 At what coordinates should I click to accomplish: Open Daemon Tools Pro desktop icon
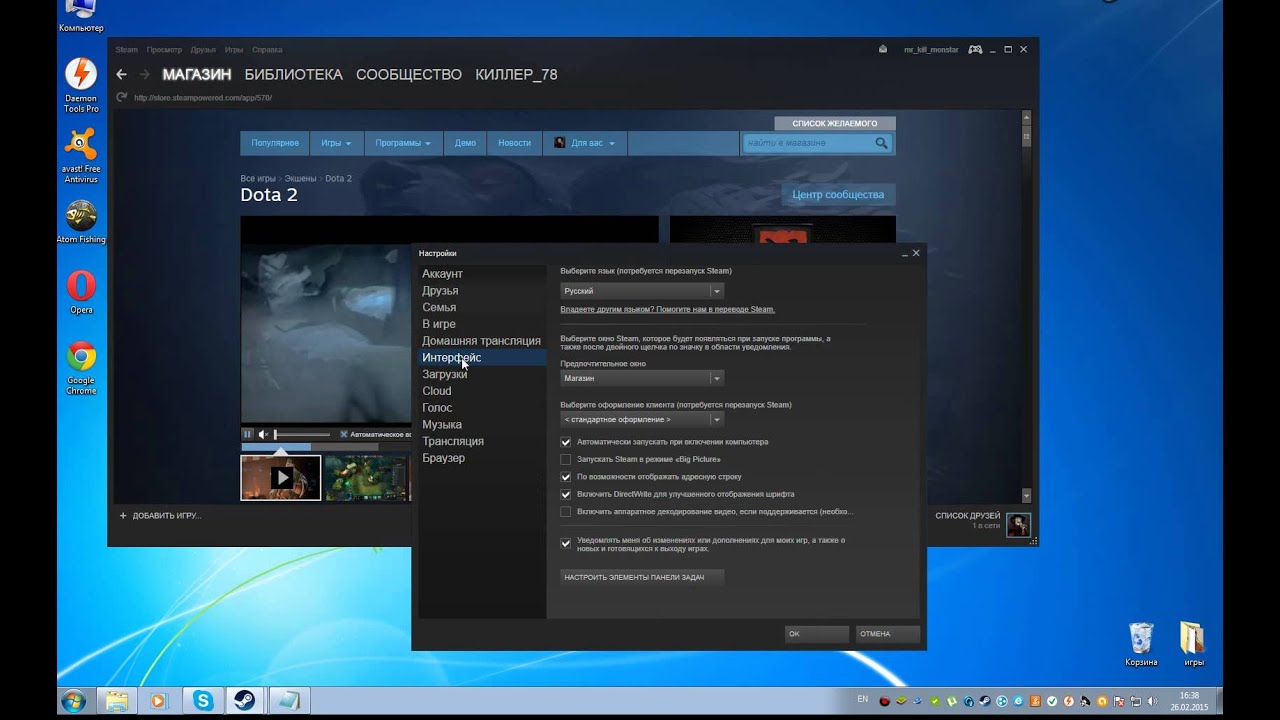click(x=81, y=85)
